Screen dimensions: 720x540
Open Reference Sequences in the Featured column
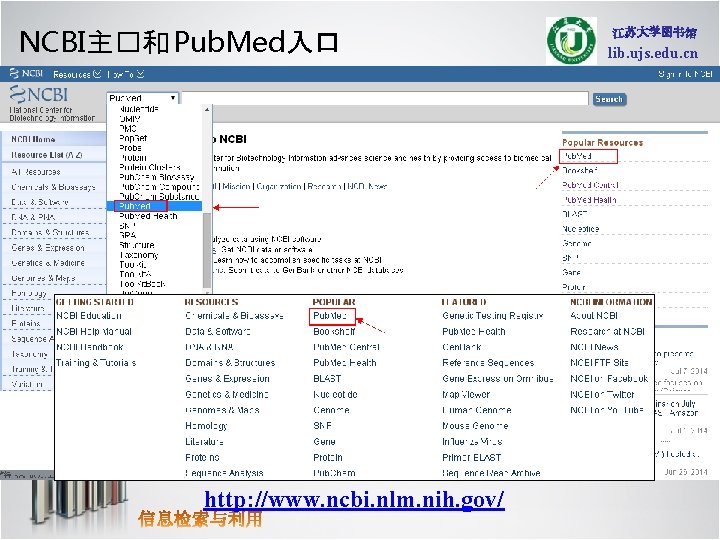(x=488, y=363)
